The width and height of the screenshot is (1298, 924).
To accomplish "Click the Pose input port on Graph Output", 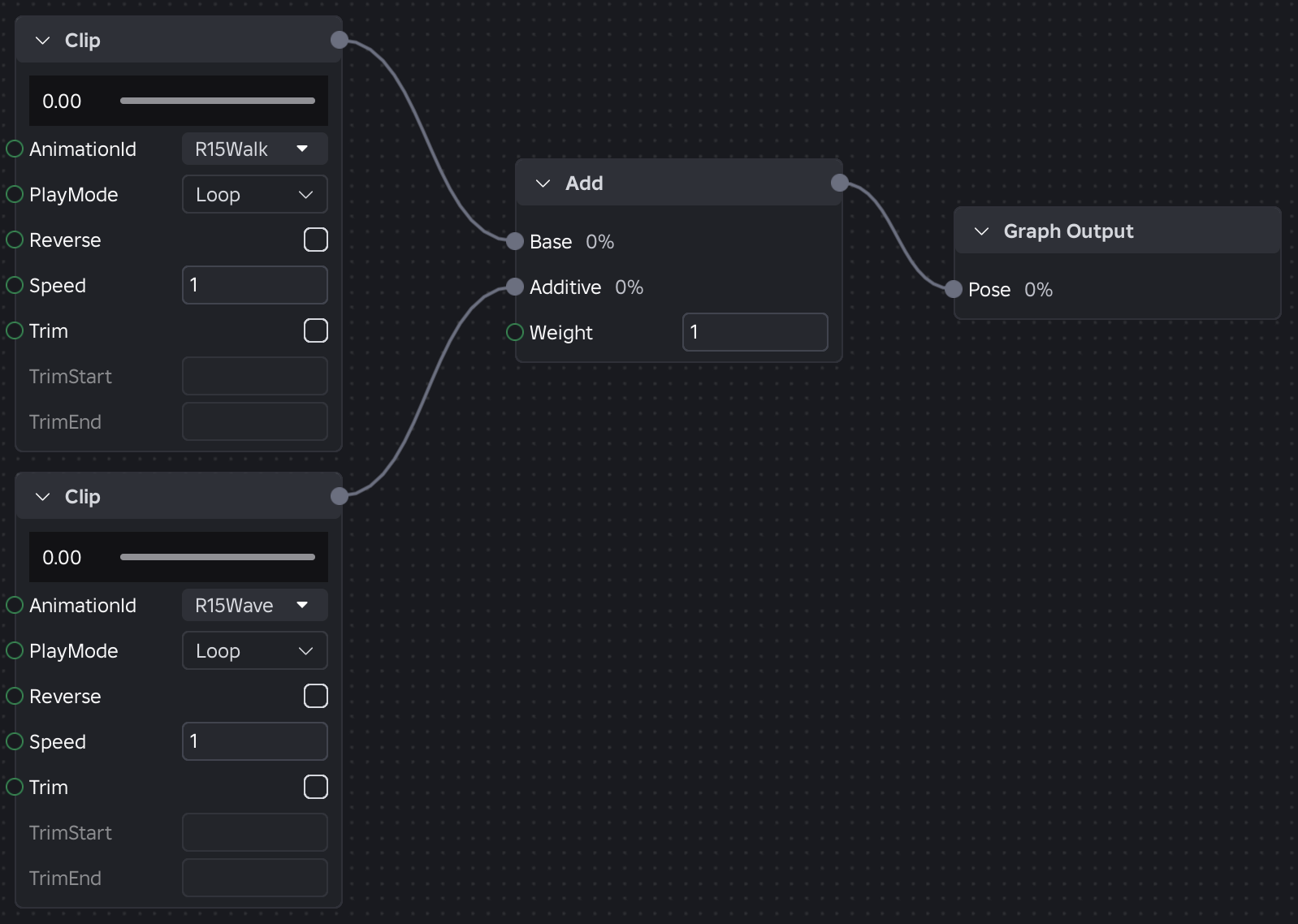I will pyautogui.click(x=954, y=289).
